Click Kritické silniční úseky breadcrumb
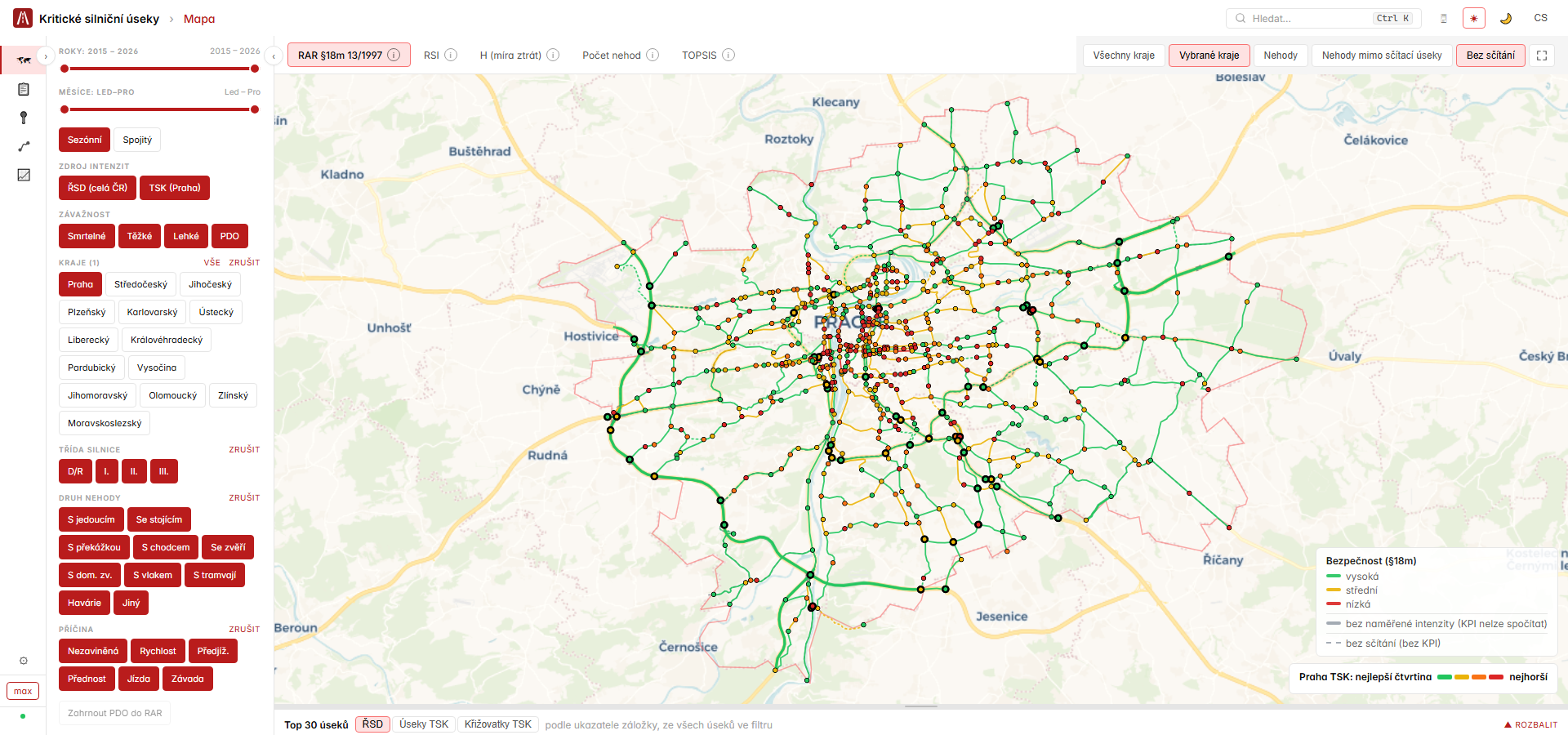This screenshot has height=735, width=1568. [99, 18]
